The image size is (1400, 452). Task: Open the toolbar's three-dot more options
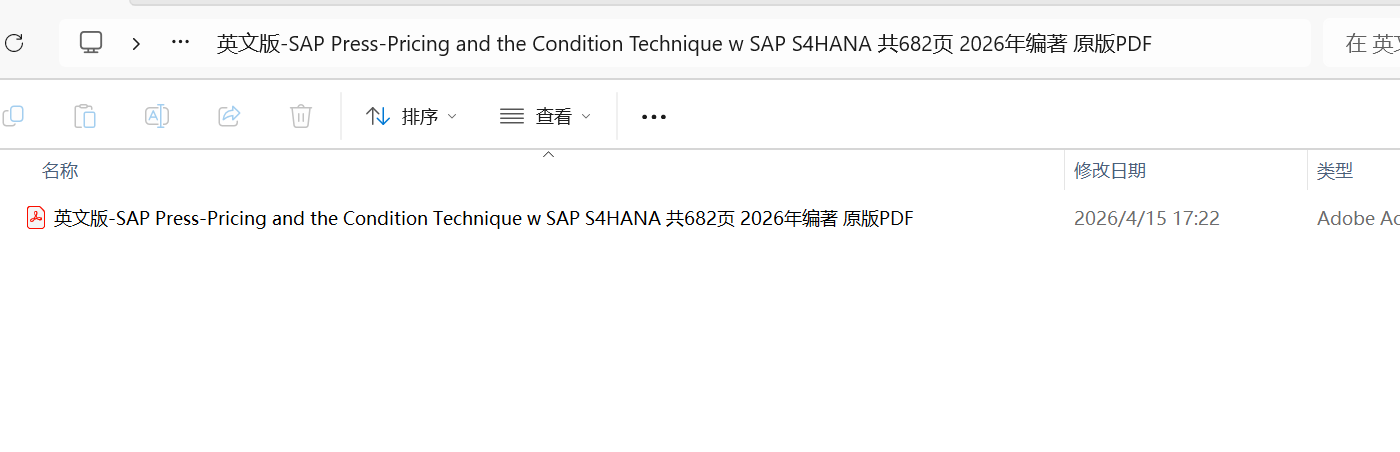click(654, 117)
